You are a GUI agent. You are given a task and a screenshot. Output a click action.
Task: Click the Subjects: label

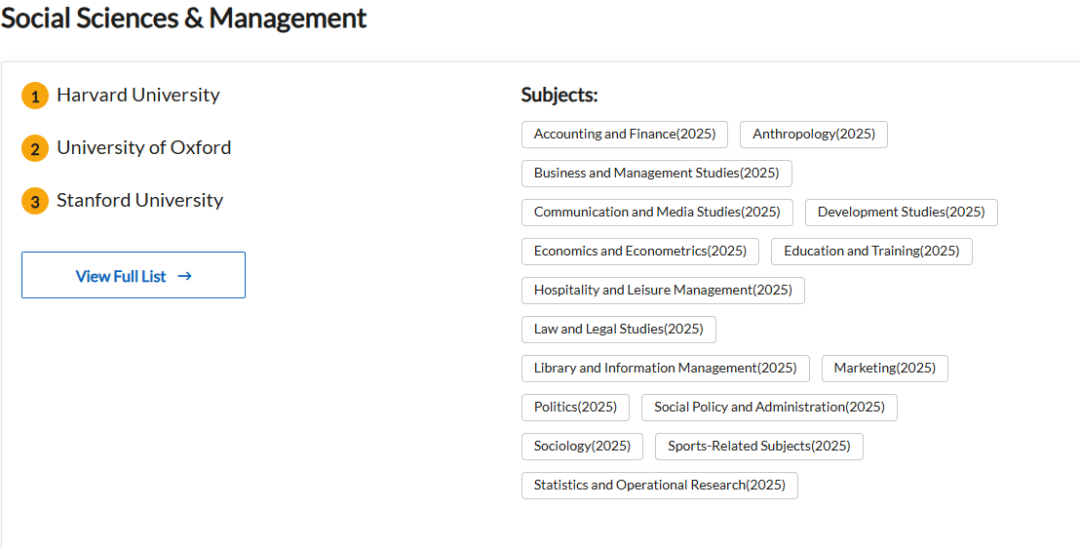559,95
